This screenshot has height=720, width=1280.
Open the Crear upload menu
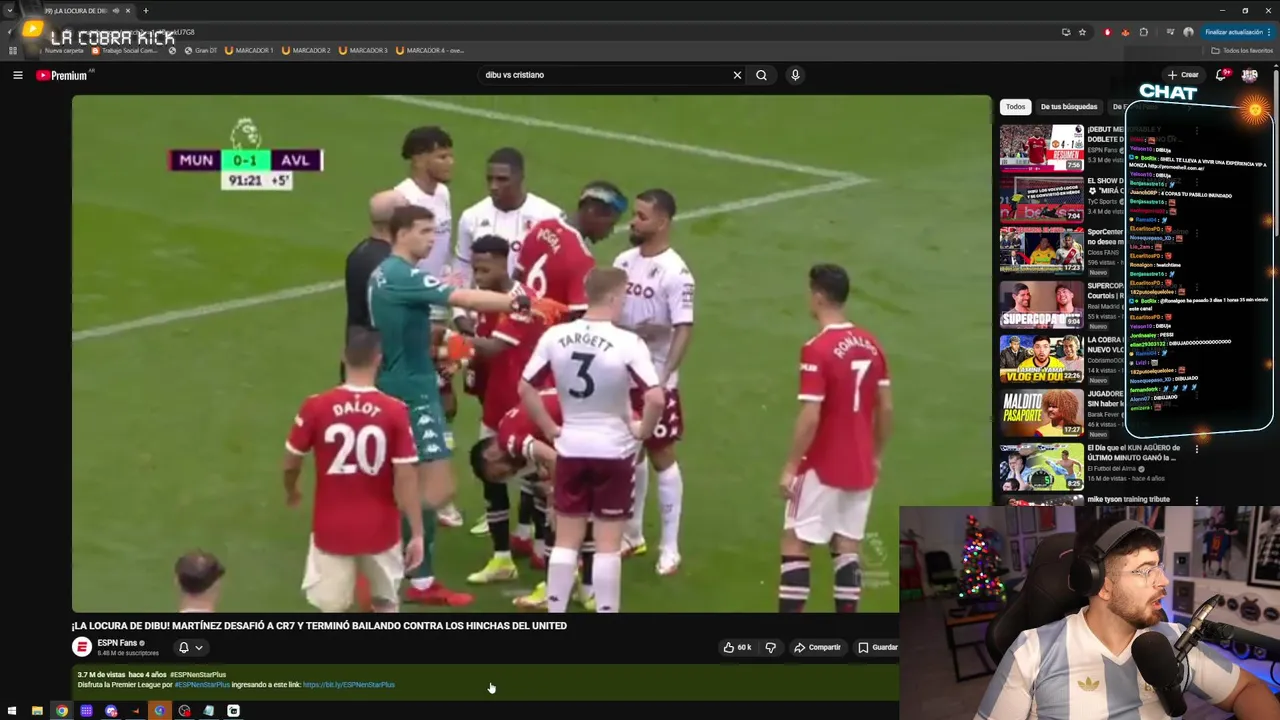coord(1183,75)
